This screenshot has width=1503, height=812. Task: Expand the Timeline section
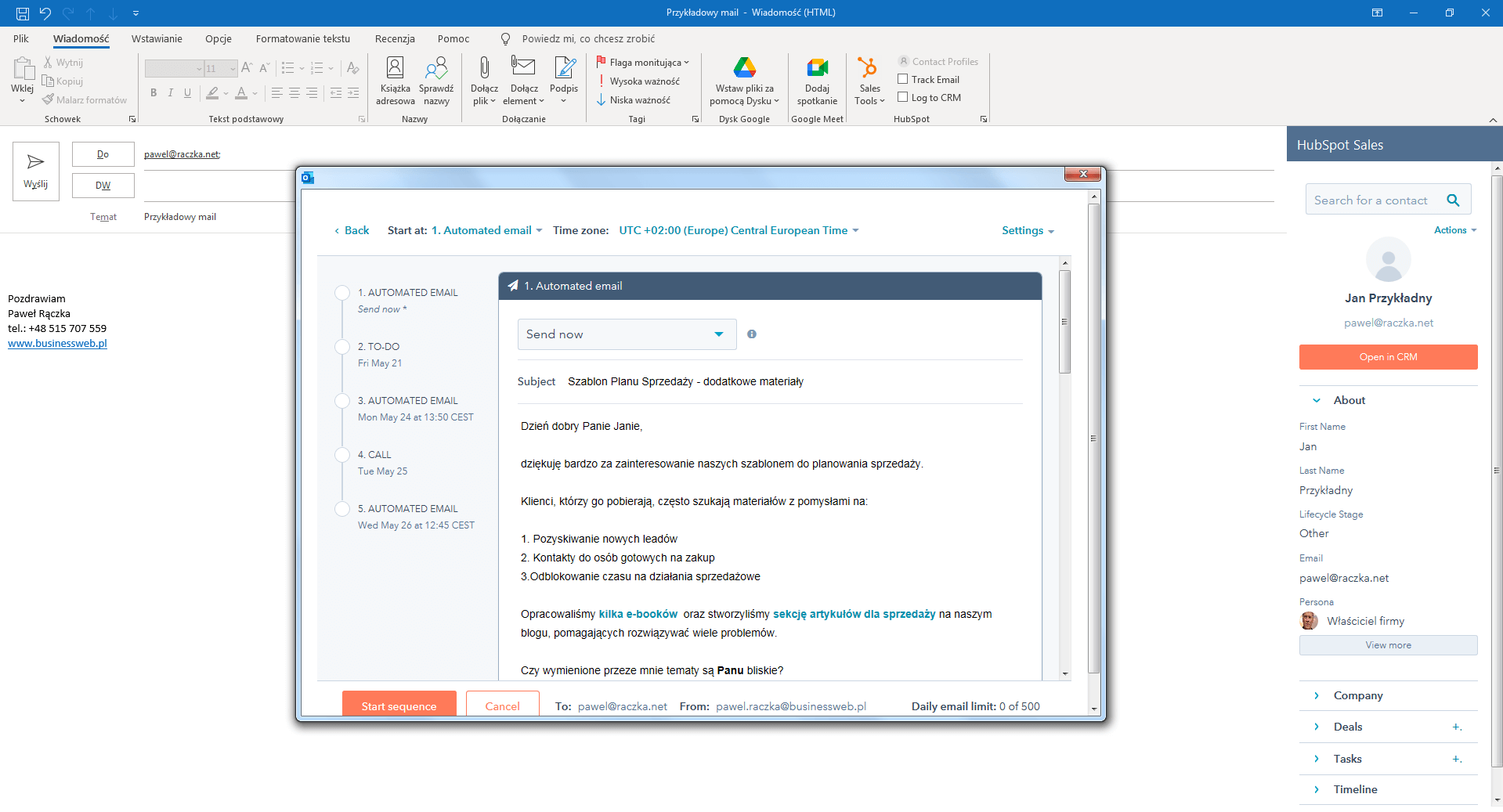click(x=1317, y=789)
